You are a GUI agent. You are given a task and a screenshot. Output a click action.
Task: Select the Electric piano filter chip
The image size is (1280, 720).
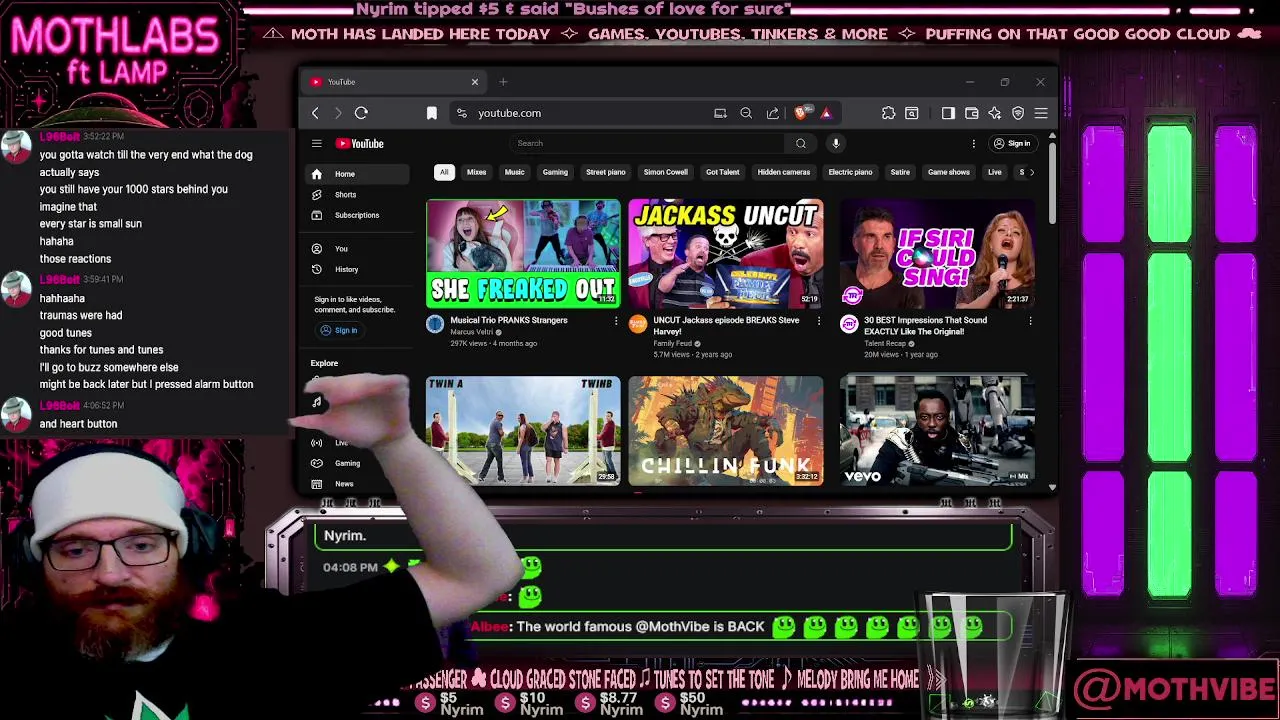click(850, 172)
